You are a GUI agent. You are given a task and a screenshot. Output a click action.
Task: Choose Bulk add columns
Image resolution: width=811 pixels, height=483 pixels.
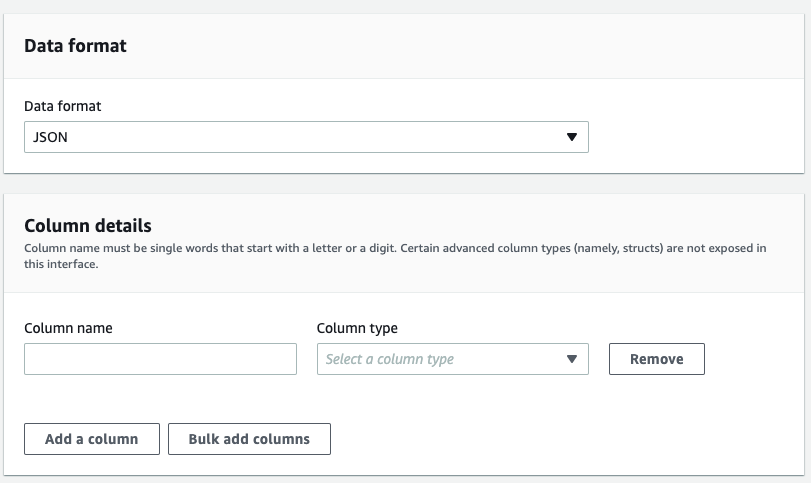pos(249,439)
